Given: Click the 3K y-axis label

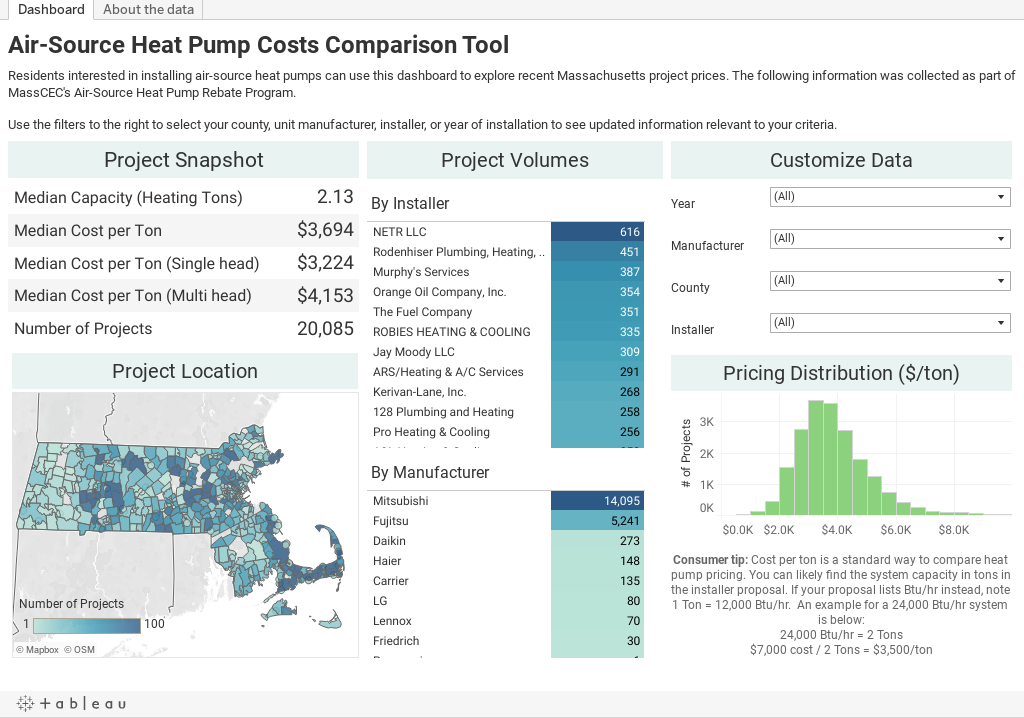Looking at the screenshot, I should point(707,422).
